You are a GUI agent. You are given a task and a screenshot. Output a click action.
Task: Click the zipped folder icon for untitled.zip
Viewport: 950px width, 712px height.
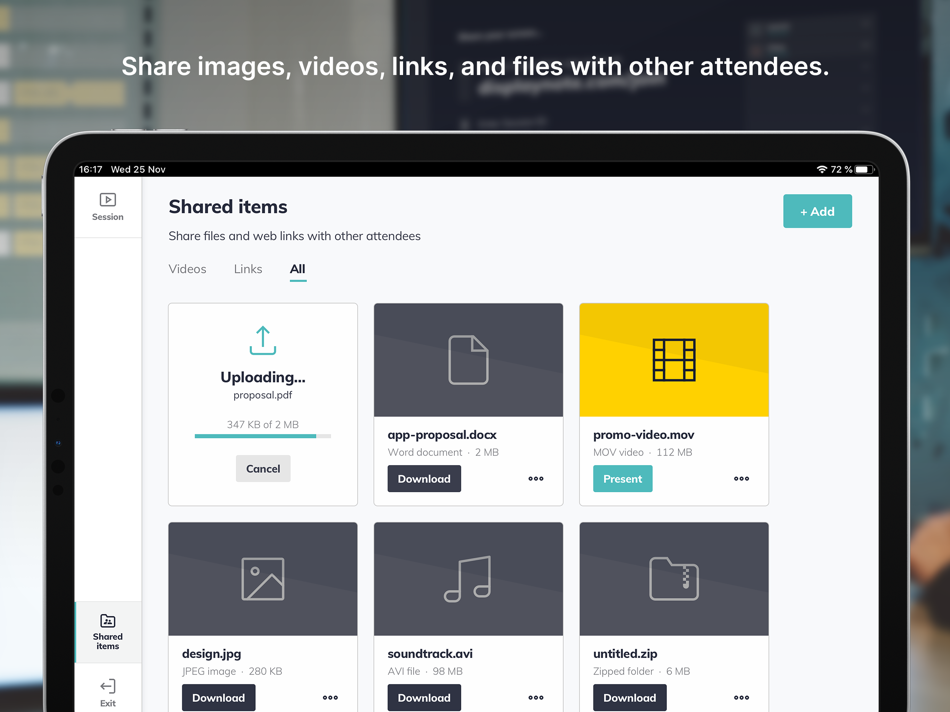click(x=674, y=579)
